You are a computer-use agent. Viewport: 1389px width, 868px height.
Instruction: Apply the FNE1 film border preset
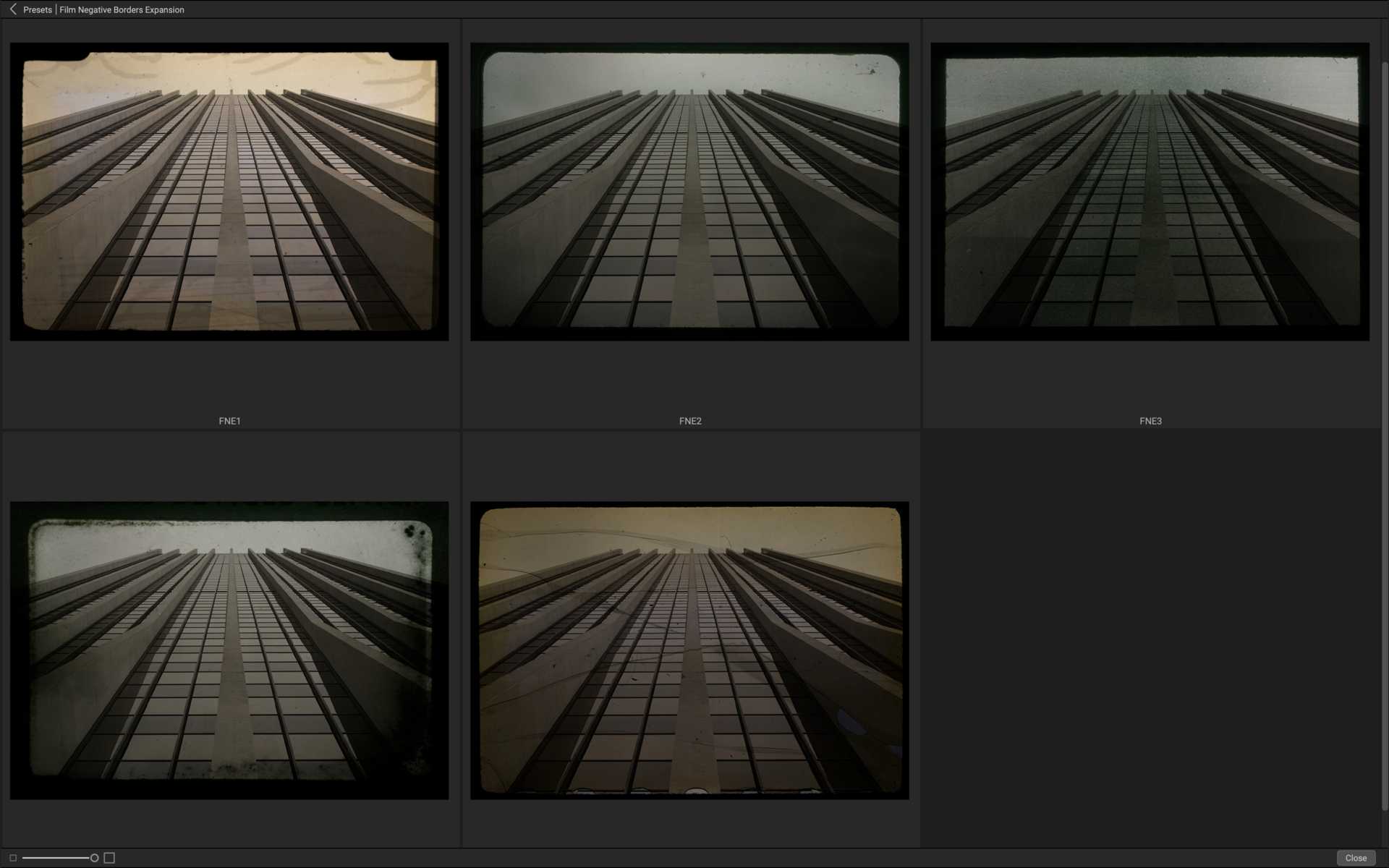click(x=229, y=192)
